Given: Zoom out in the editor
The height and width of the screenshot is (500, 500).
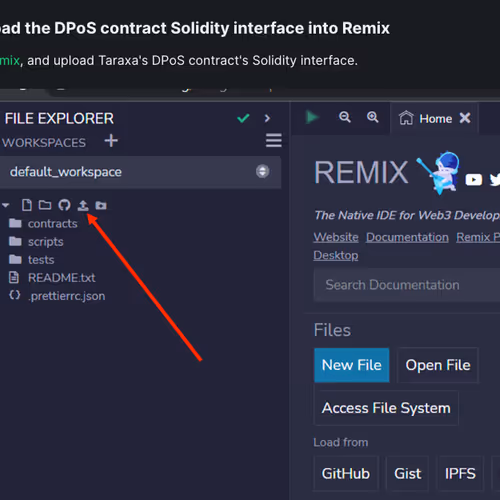Looking at the screenshot, I should 345,117.
